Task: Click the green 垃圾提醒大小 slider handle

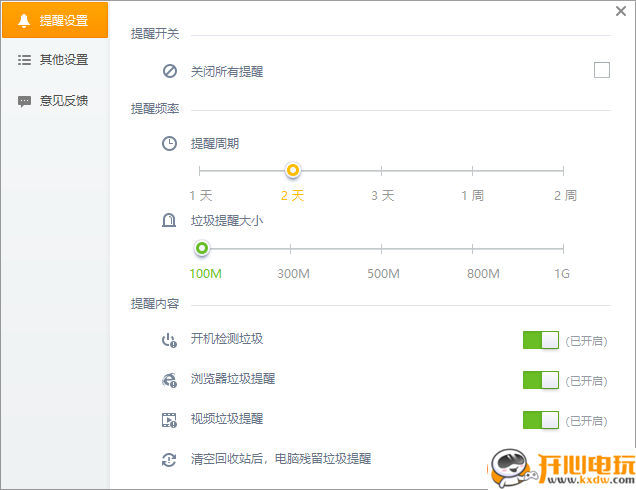Action: [x=202, y=248]
